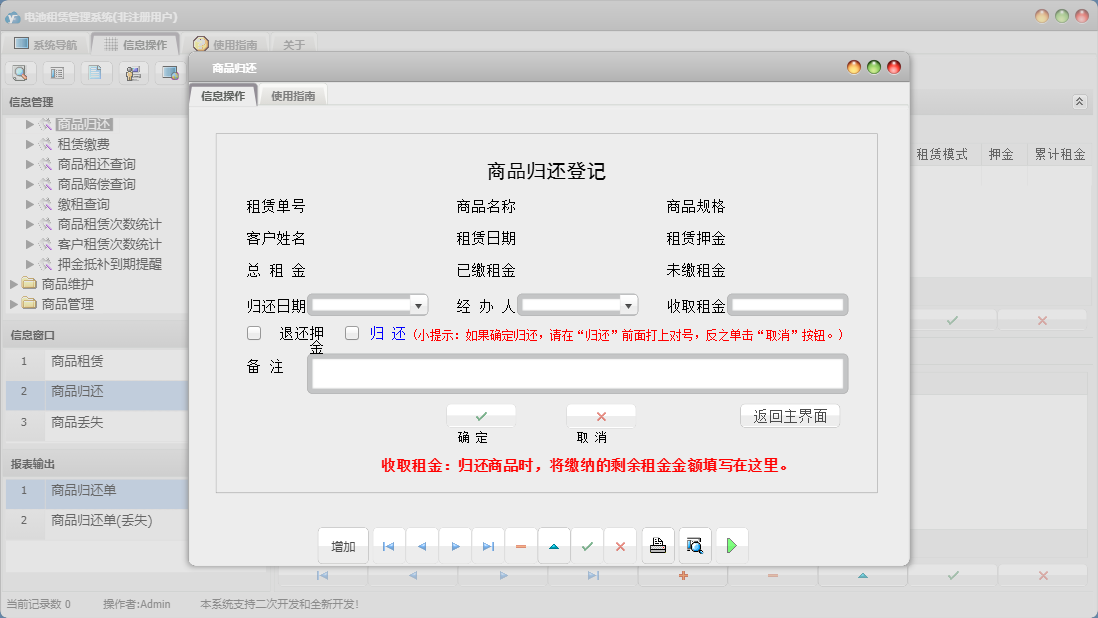The height and width of the screenshot is (618, 1098).
Task: Open the report/form list icon in the toolbar
Action: coord(58,72)
